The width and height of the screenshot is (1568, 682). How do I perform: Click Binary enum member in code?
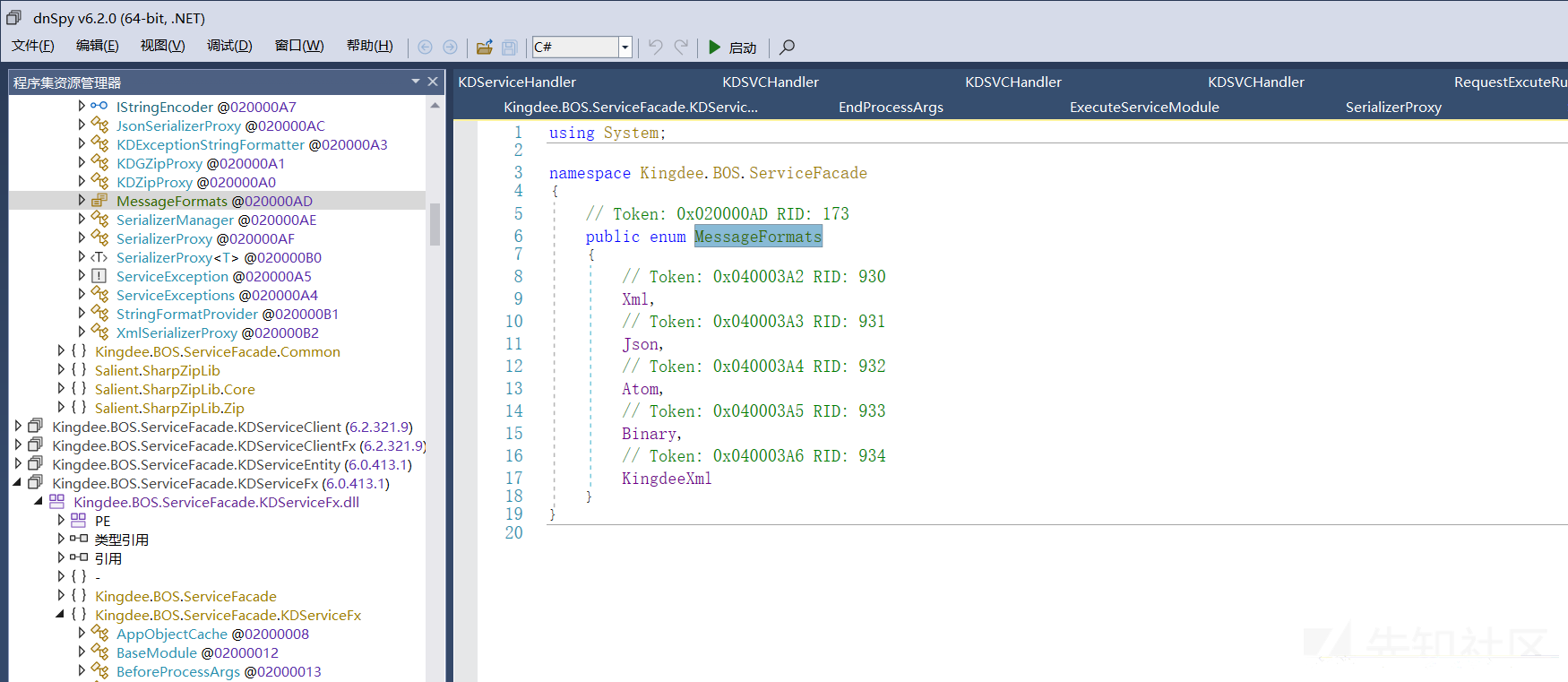tap(650, 434)
